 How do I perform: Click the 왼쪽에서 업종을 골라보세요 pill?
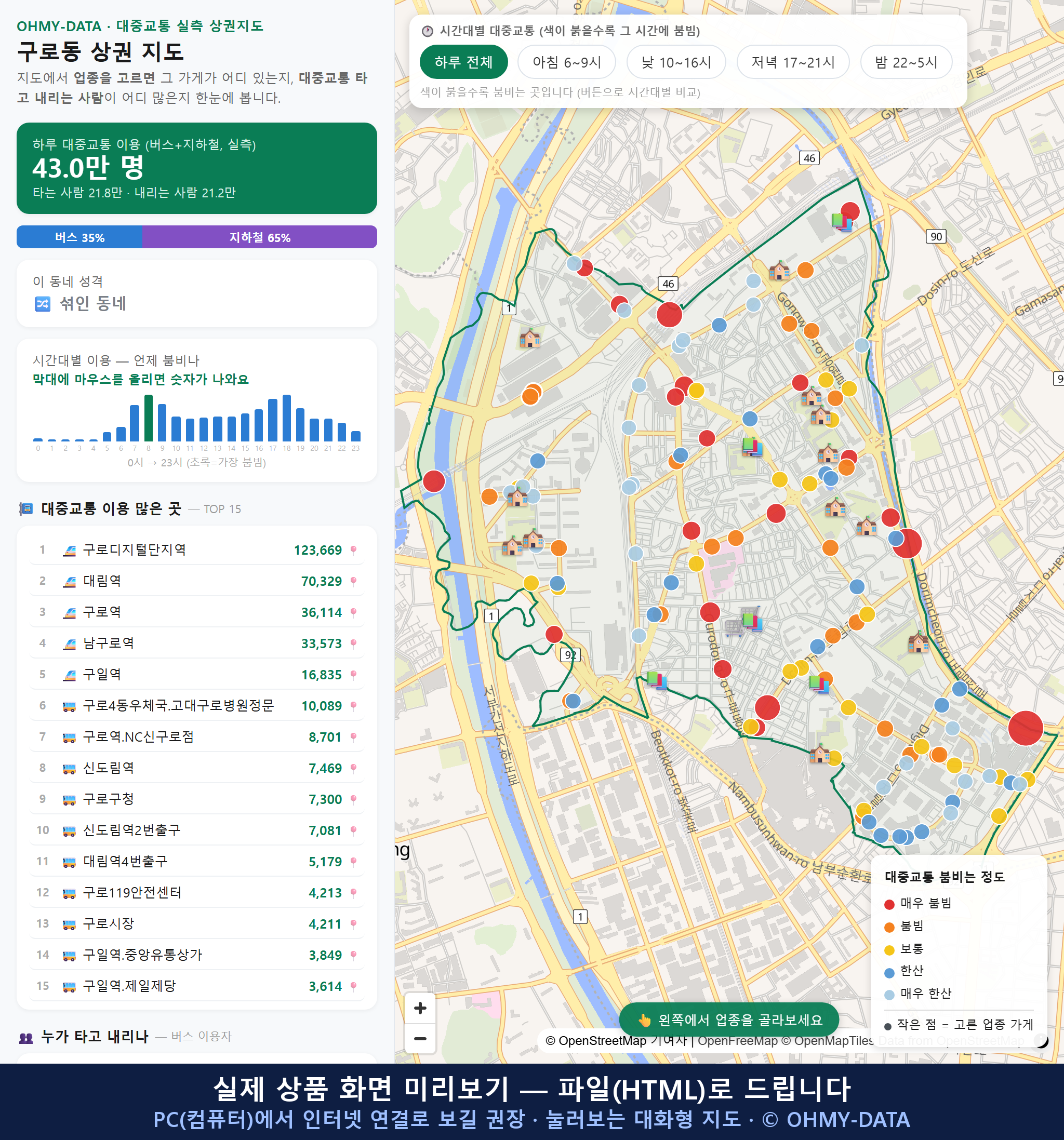pyautogui.click(x=729, y=1020)
